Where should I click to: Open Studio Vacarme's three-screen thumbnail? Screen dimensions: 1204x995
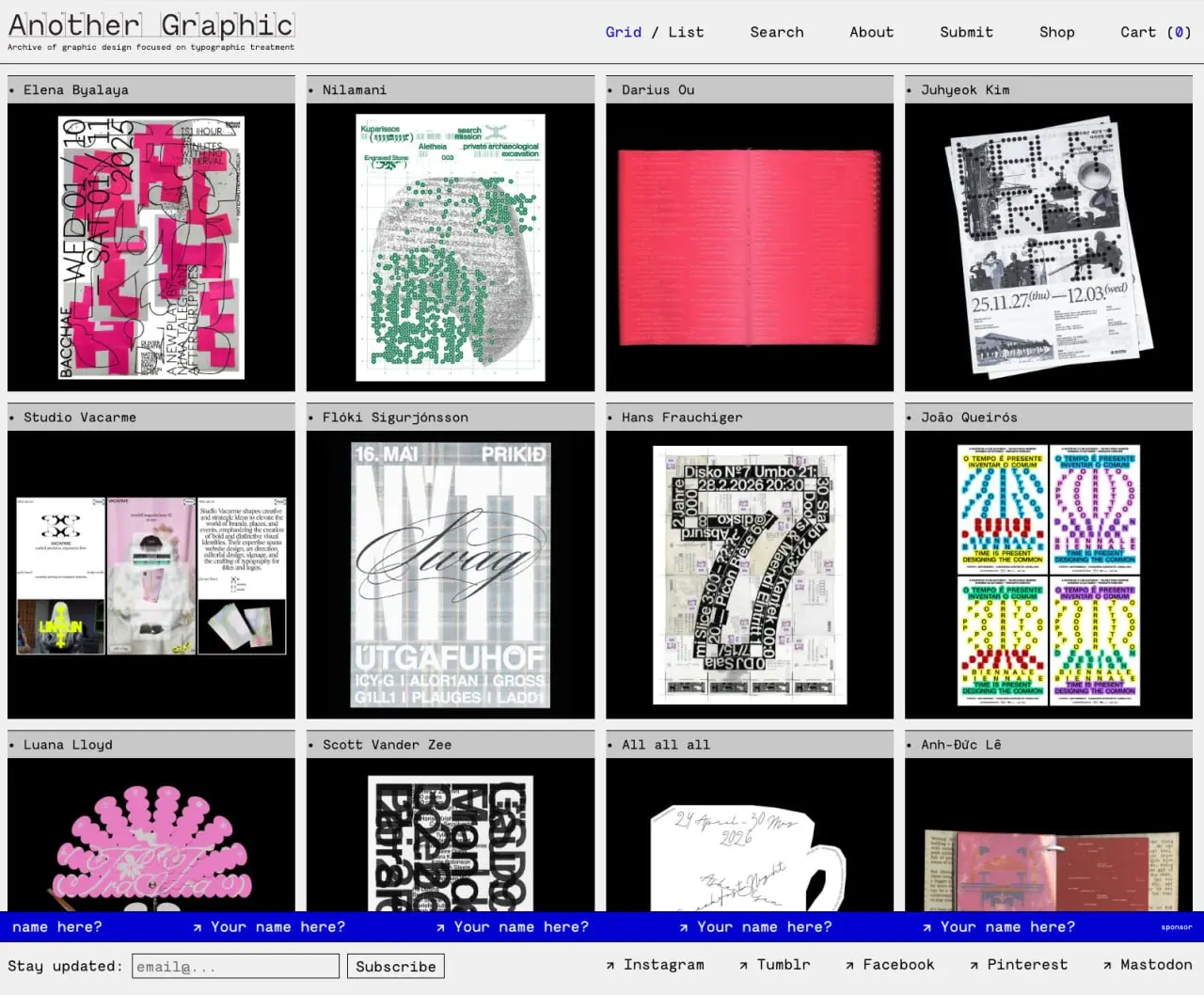151,575
